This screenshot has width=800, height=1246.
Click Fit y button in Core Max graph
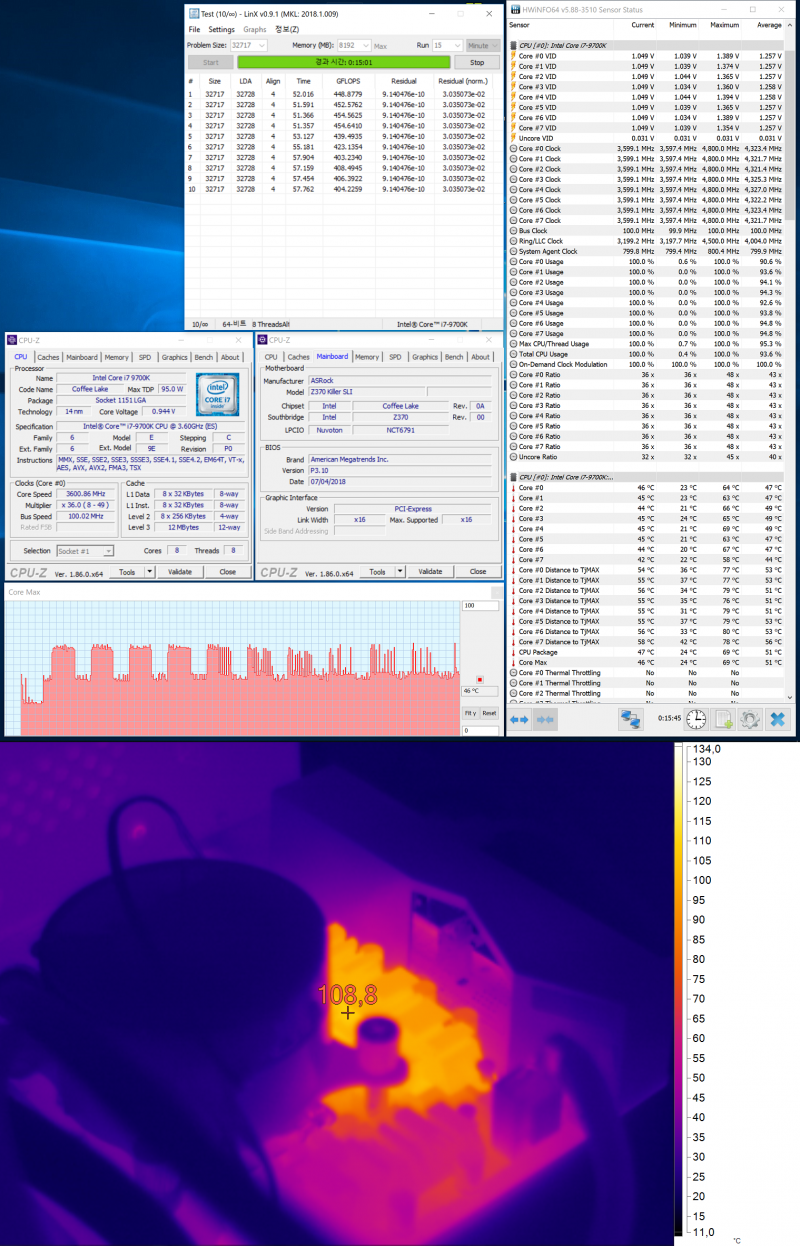(x=470, y=713)
